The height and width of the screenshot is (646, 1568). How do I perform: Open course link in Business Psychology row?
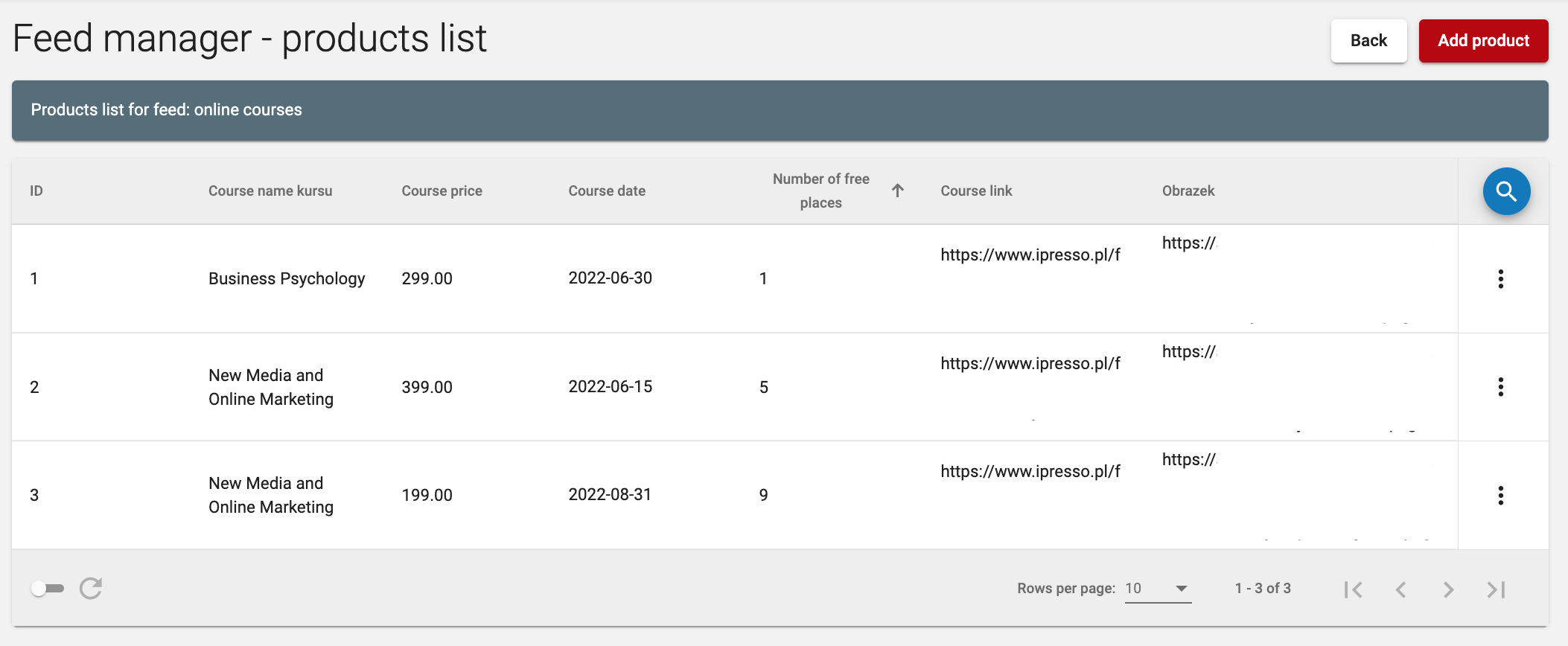point(1030,255)
